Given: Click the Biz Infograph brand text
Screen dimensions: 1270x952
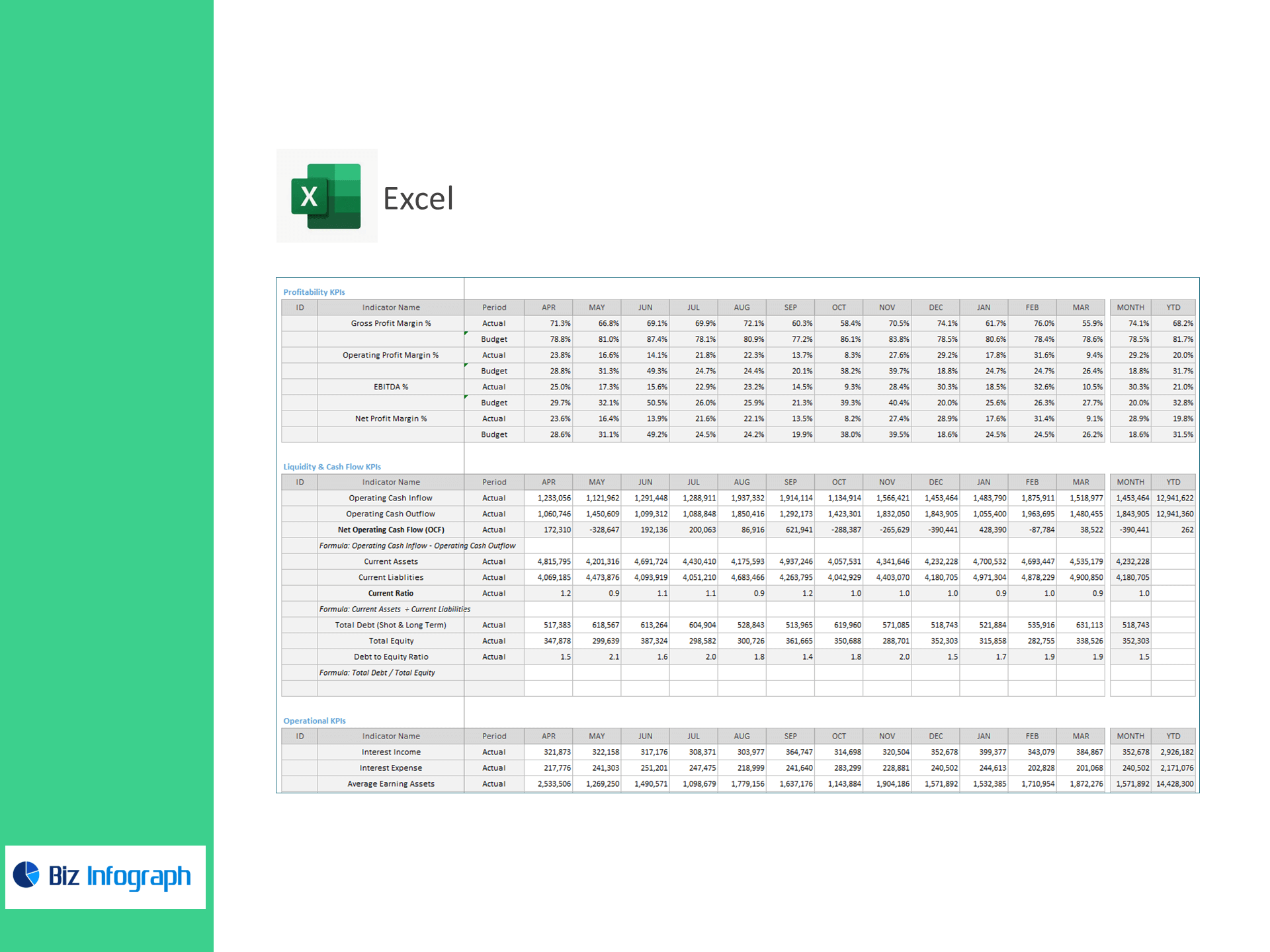Looking at the screenshot, I should (120, 876).
